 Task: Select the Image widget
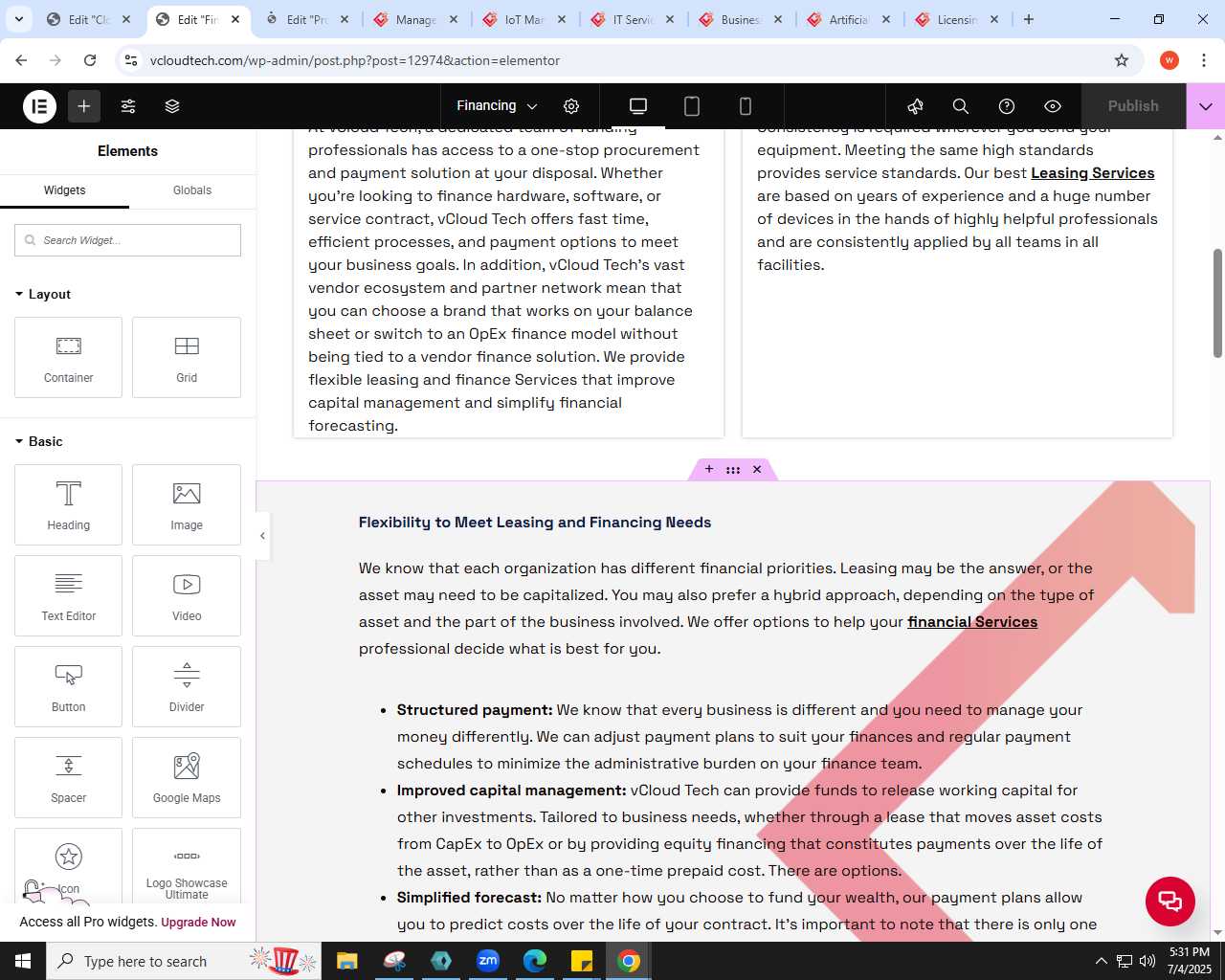click(x=187, y=504)
